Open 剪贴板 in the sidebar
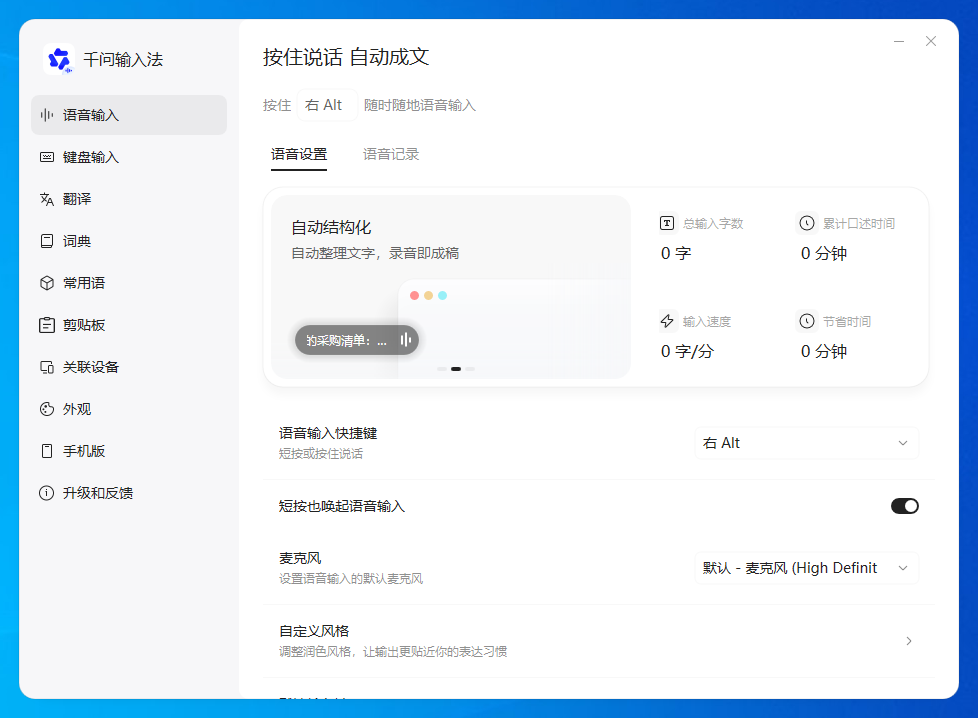 pos(129,325)
